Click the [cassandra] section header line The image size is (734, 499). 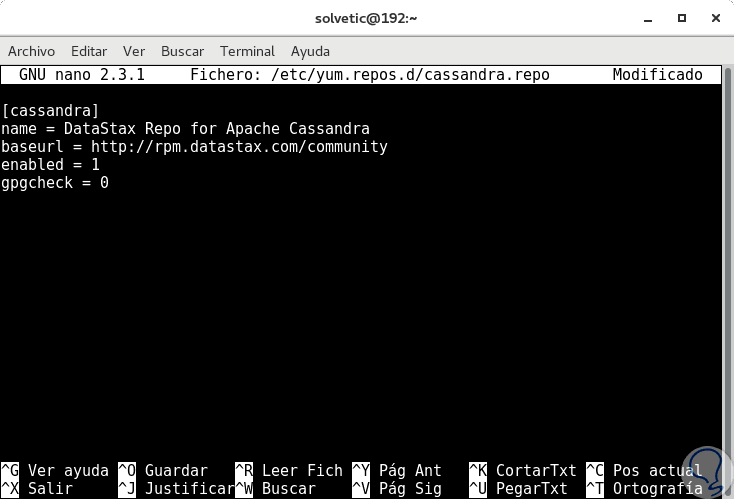pyautogui.click(x=50, y=111)
